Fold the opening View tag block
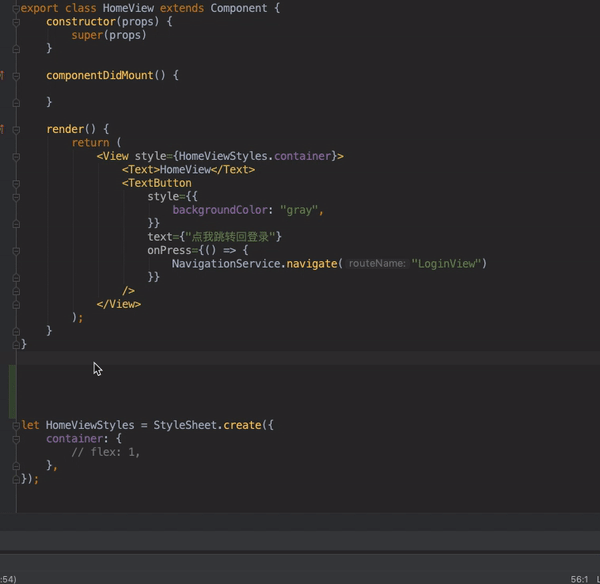The width and height of the screenshot is (600, 584). coord(16,157)
